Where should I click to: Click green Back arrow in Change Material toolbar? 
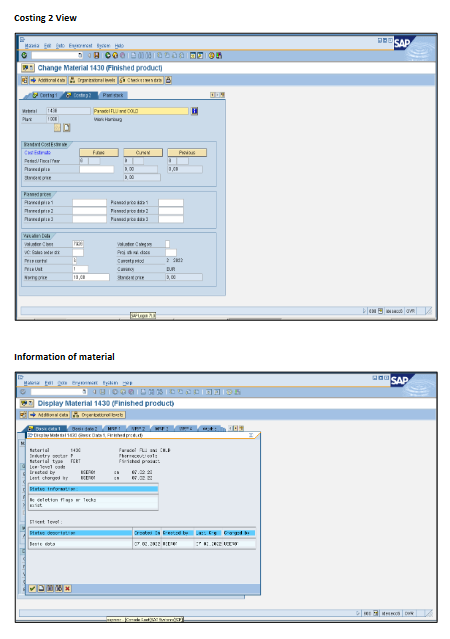pyautogui.click(x=108, y=55)
